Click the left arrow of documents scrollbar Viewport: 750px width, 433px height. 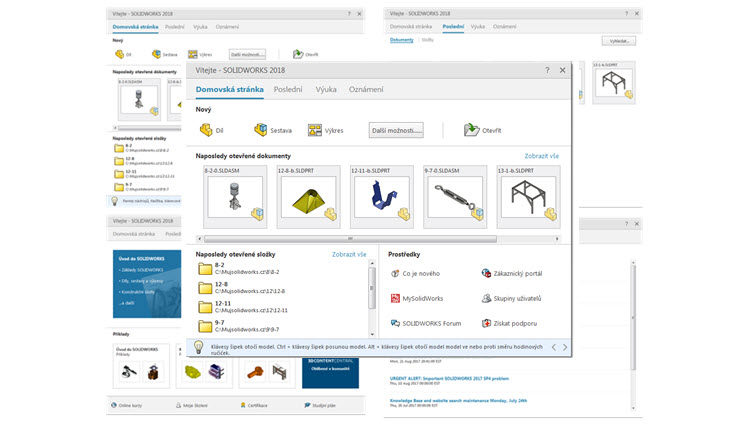199,239
